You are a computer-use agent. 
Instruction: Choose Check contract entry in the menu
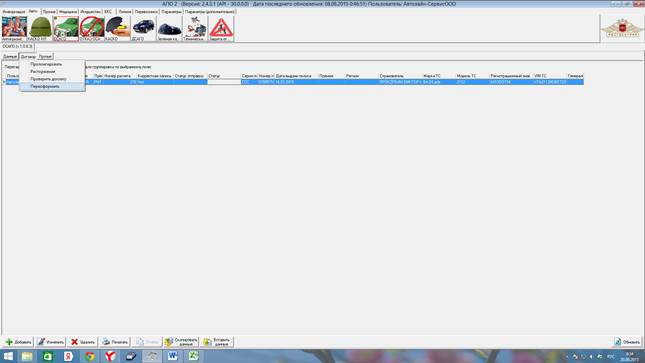coord(52,79)
